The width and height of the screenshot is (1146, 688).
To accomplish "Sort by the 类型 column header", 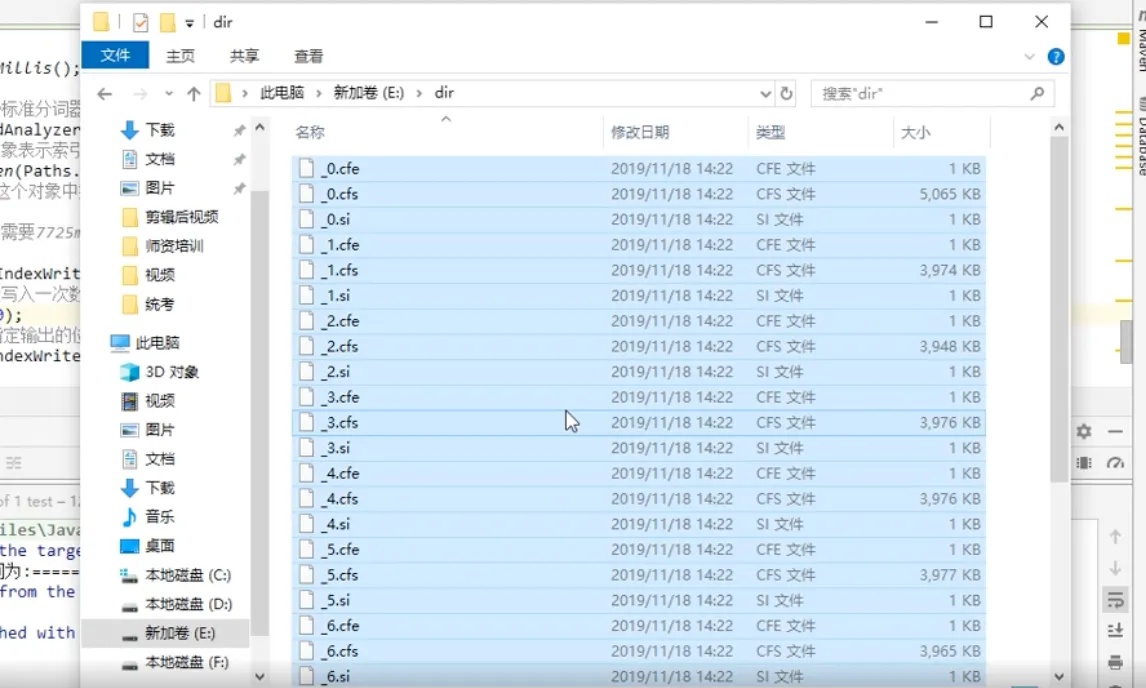I will tap(770, 132).
